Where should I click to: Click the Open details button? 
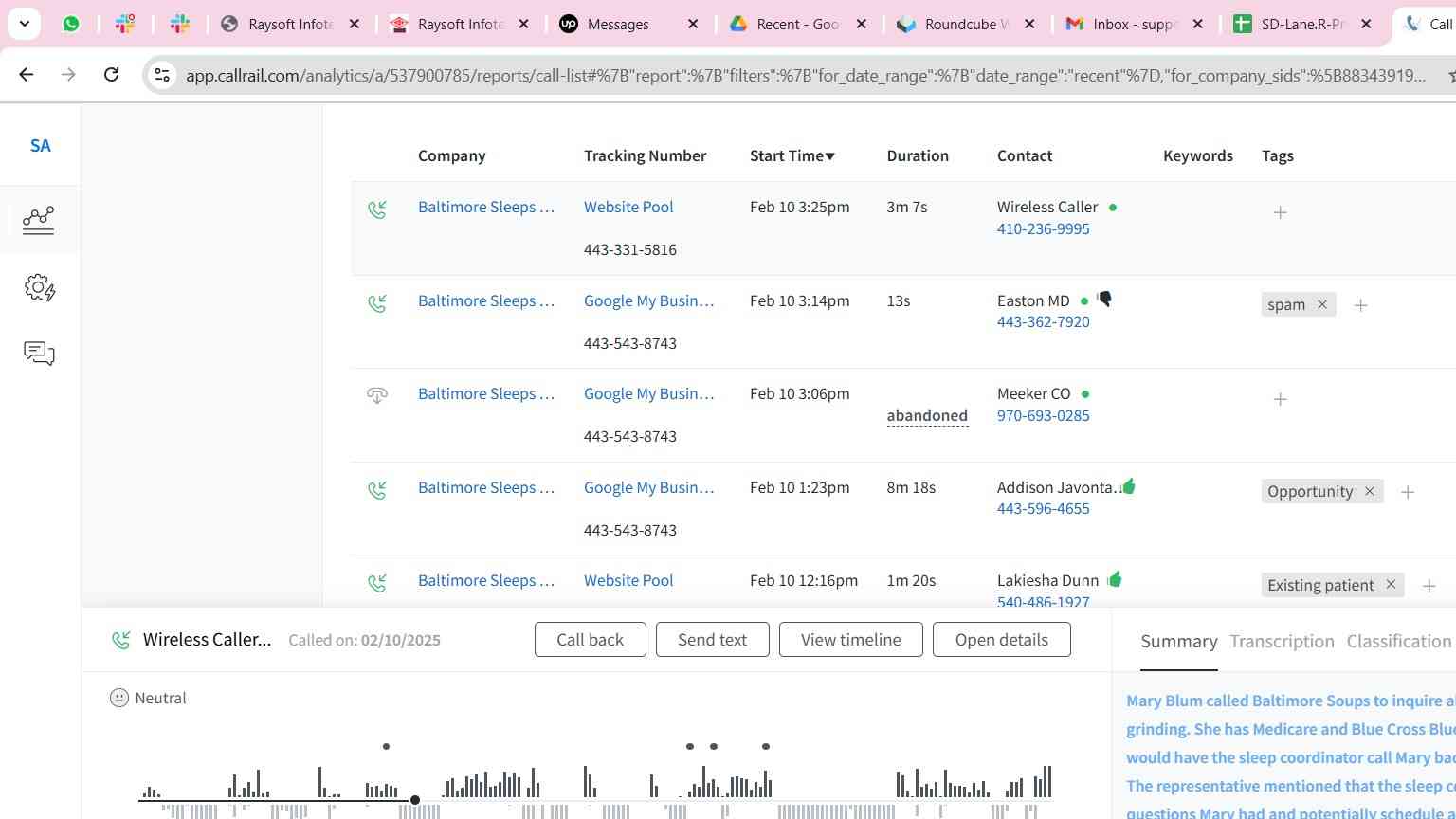[x=1002, y=640]
